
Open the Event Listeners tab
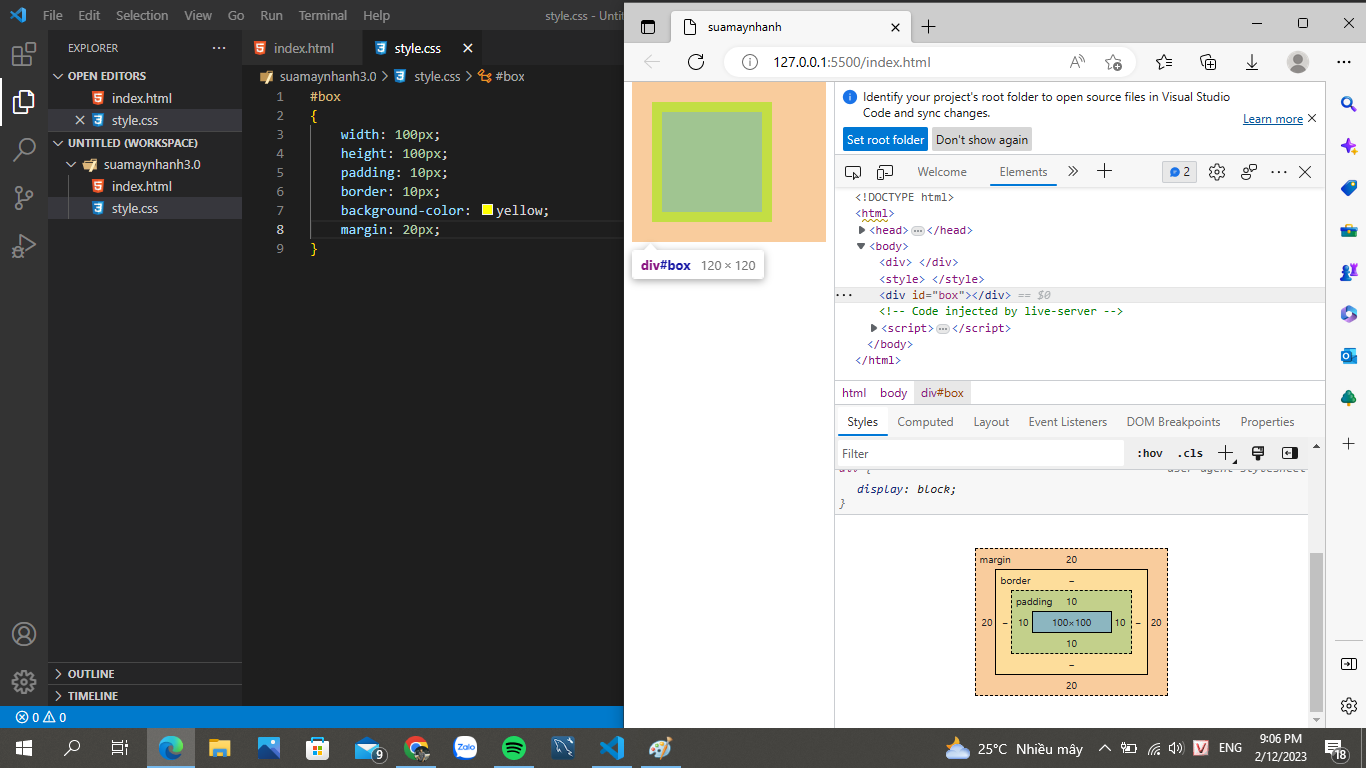click(x=1067, y=422)
